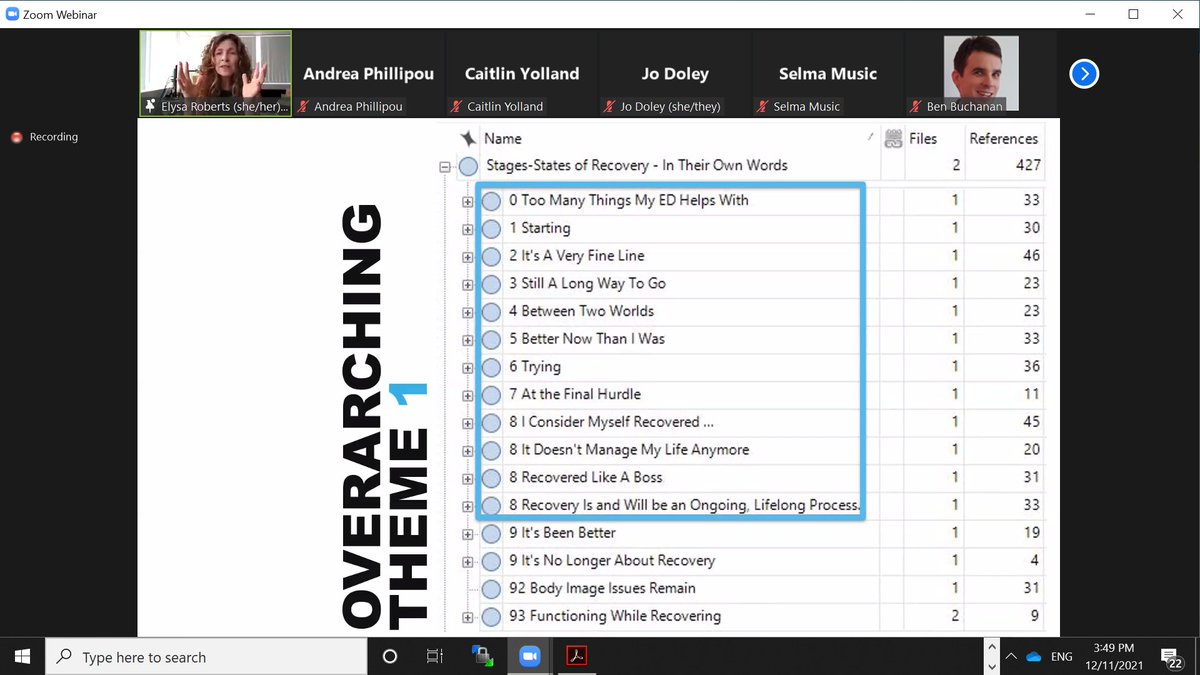Click node circle beside 1 Starting
Image resolution: width=1200 pixels, height=675 pixels.
(491, 228)
